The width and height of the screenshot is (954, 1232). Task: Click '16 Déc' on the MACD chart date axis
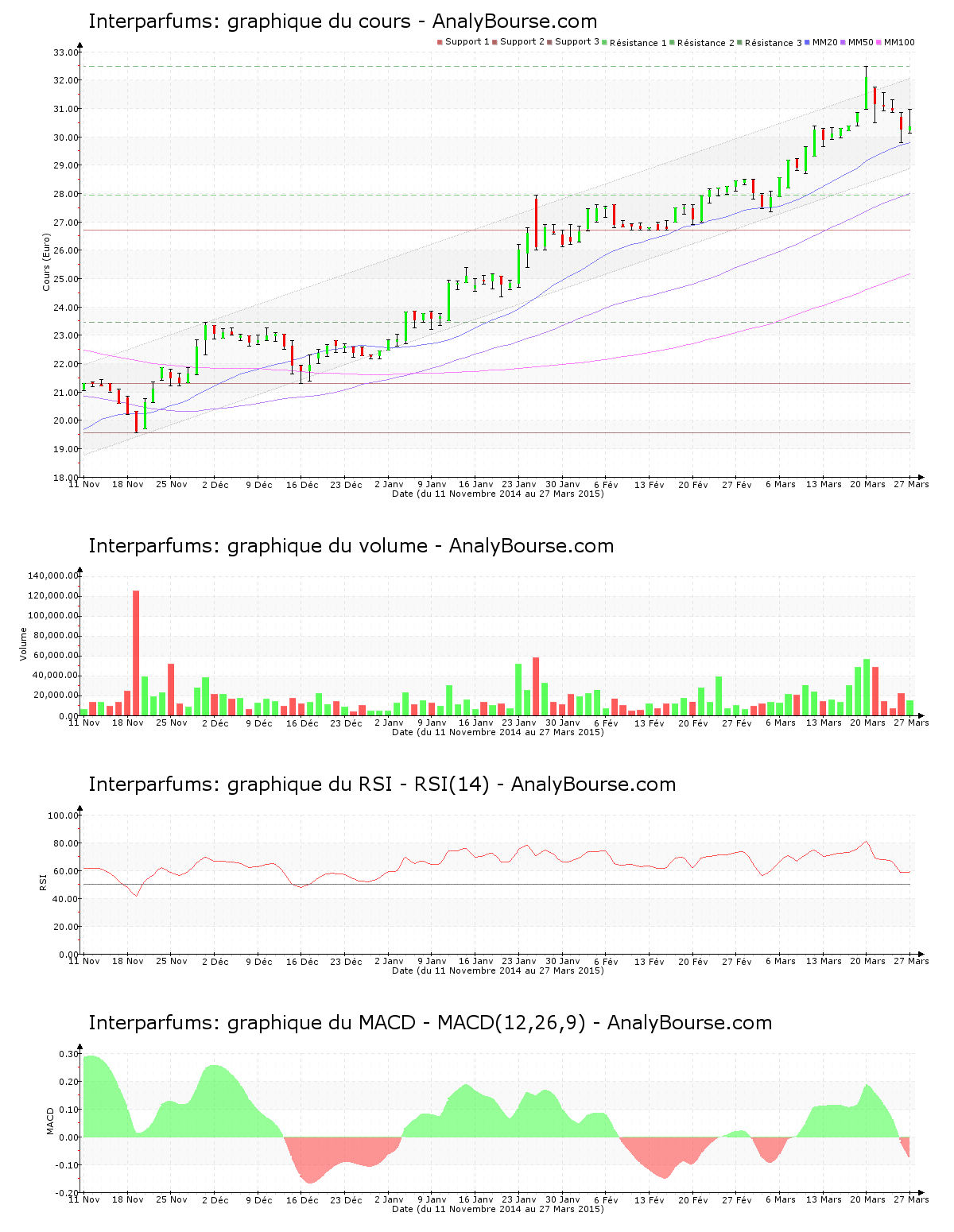pyautogui.click(x=302, y=1199)
